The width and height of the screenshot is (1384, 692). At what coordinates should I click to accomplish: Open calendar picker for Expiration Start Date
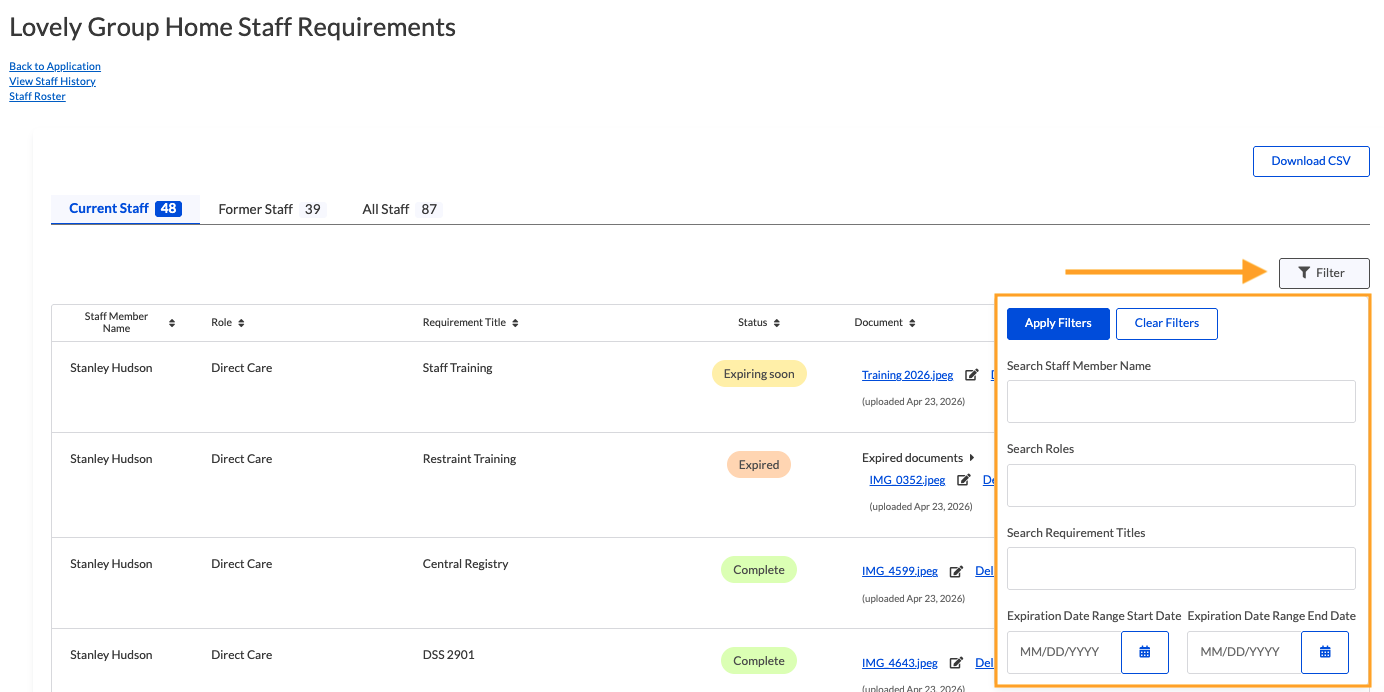pos(1145,652)
